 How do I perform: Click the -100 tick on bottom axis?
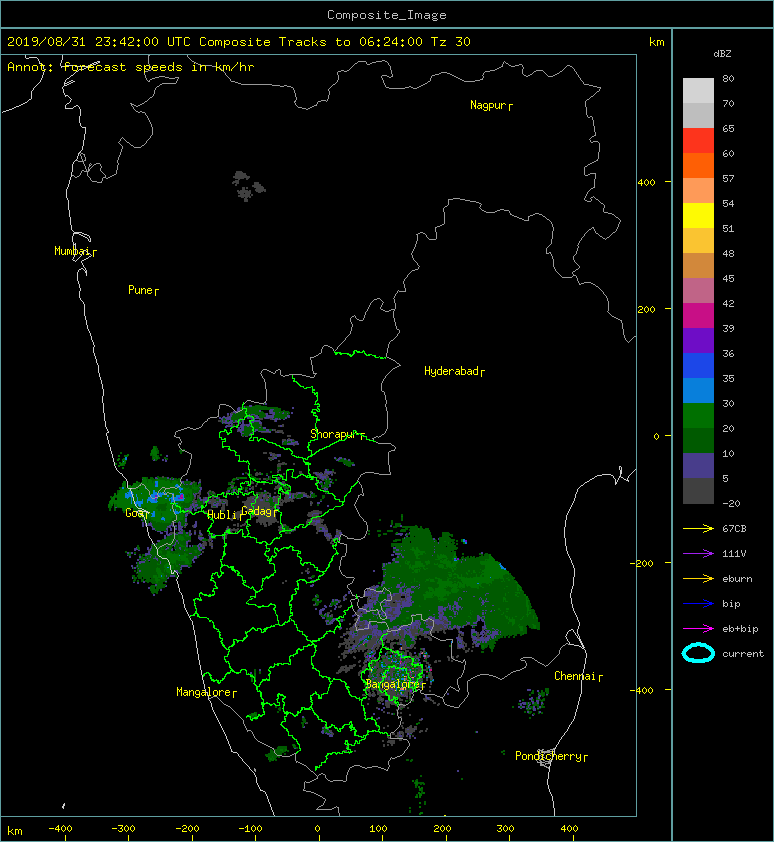250,829
